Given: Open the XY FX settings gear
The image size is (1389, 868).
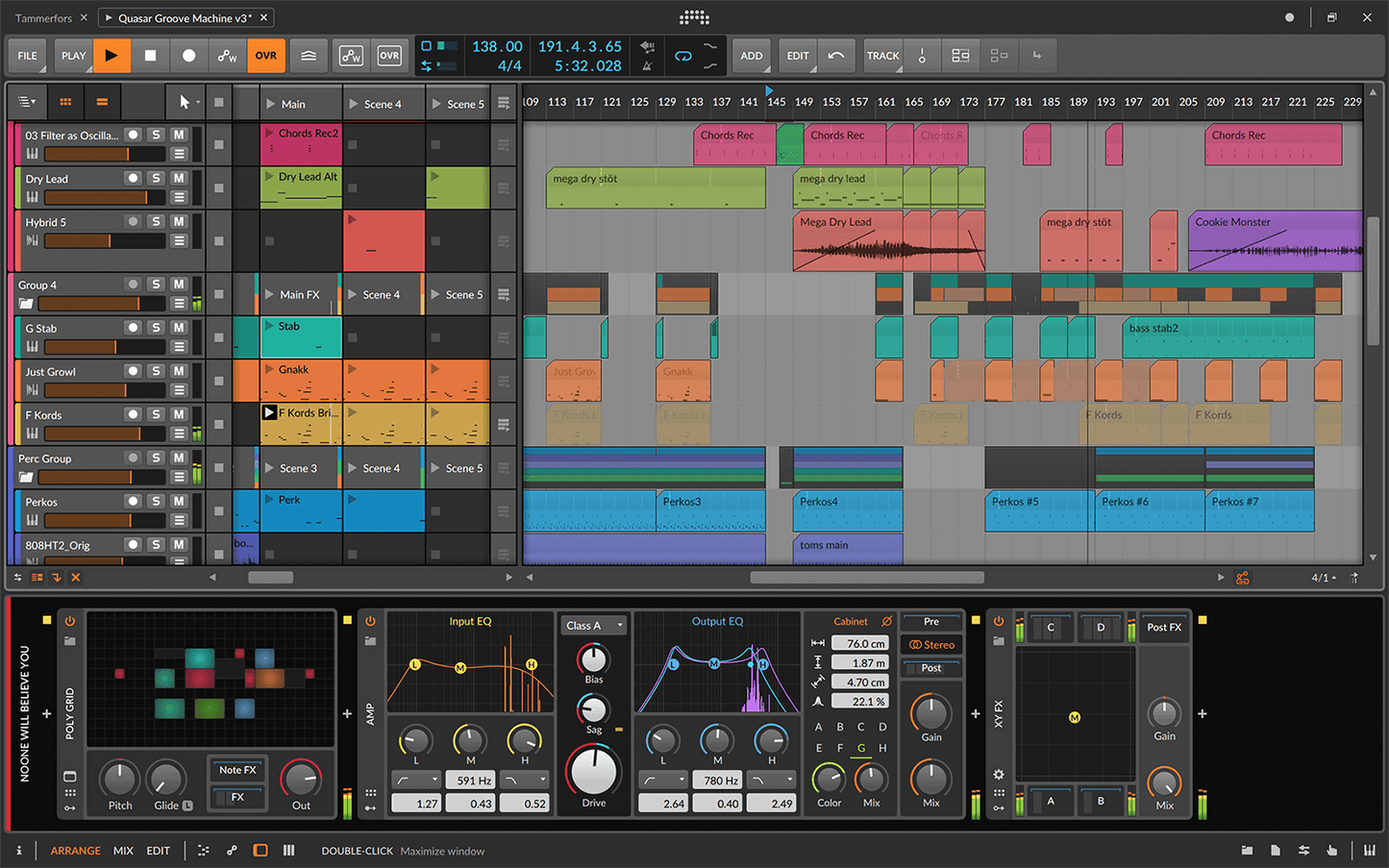Looking at the screenshot, I should click(x=999, y=774).
